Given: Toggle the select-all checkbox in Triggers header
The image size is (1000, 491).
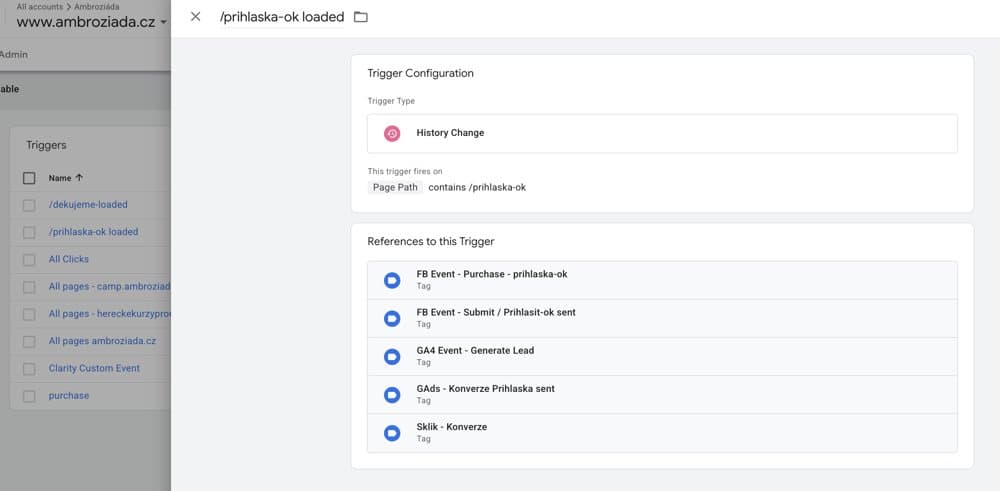Looking at the screenshot, I should click(29, 178).
